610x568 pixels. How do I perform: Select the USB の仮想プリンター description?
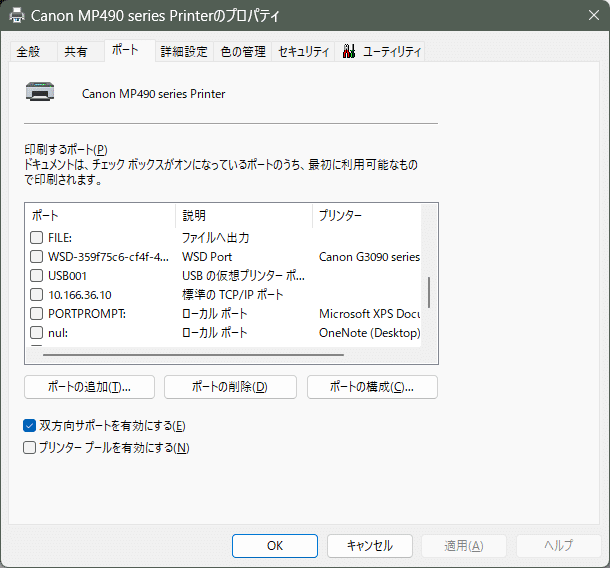(244, 275)
